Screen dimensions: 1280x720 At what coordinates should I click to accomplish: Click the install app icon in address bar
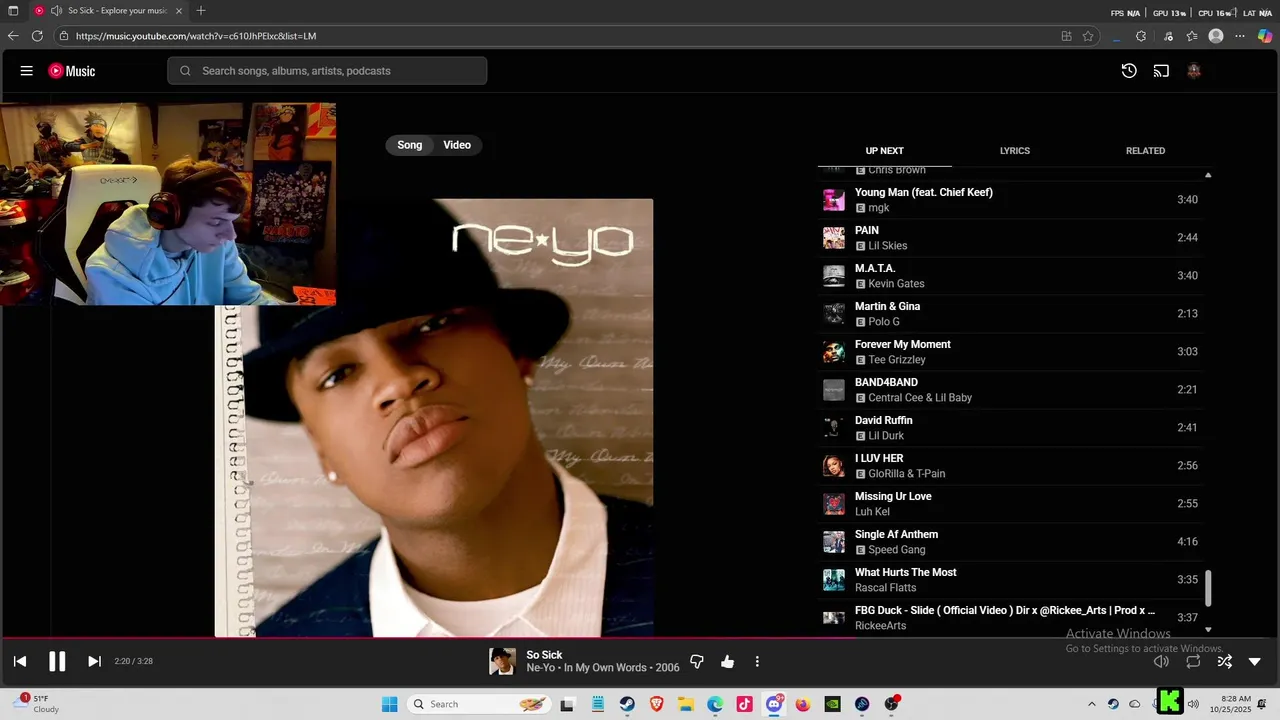(x=1066, y=36)
